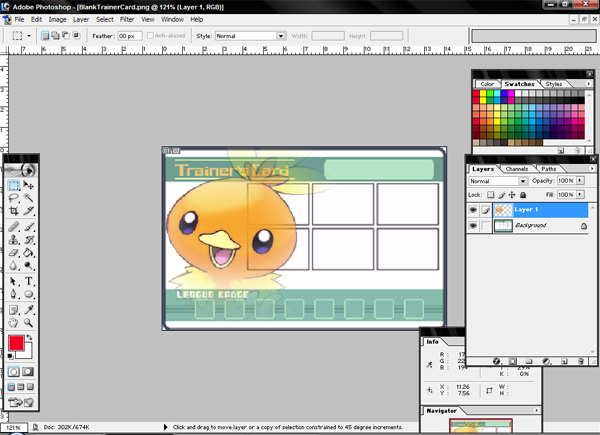The height and width of the screenshot is (435, 600).
Task: Open the Fill slider arrow
Action: [x=580, y=194]
